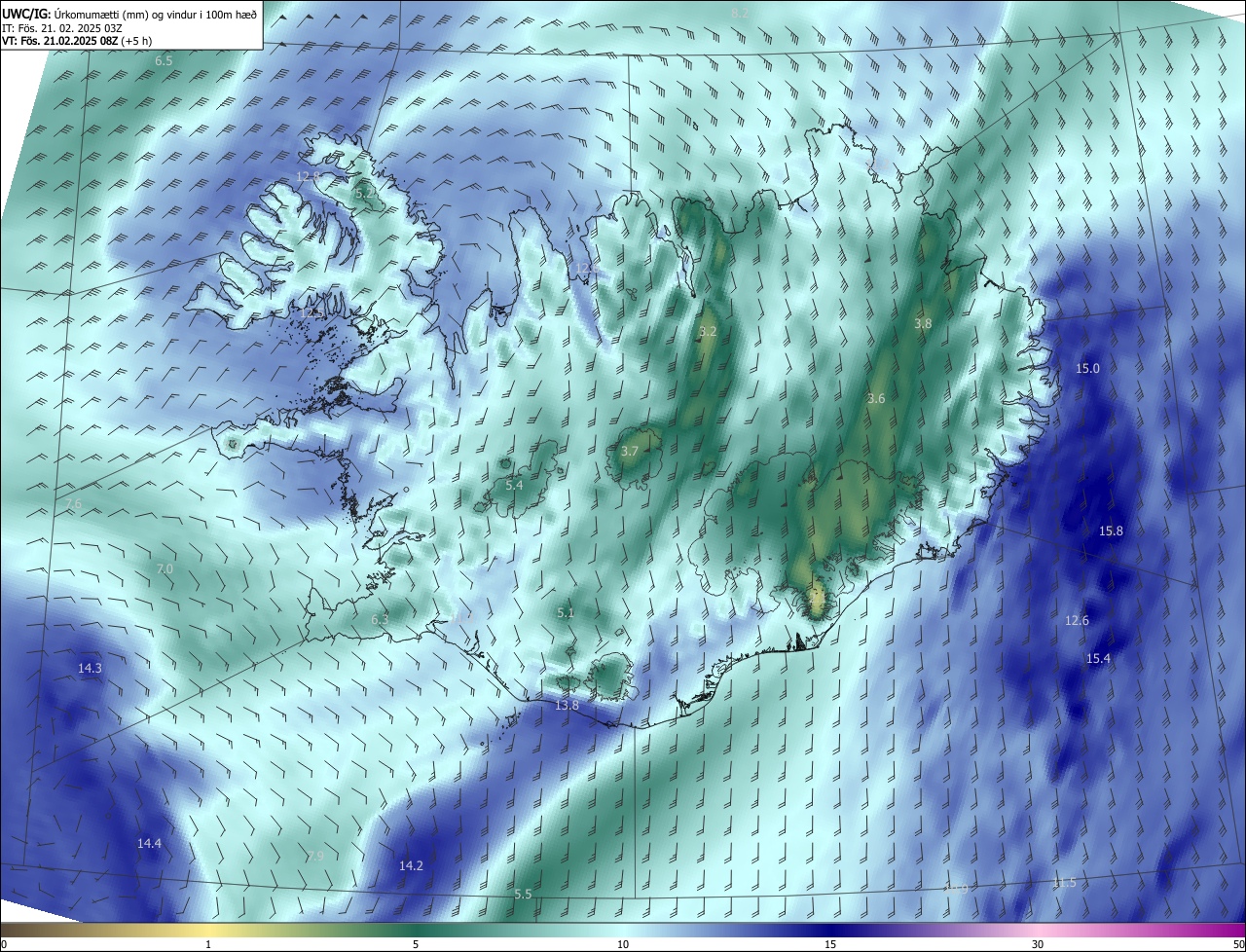This screenshot has width=1246, height=952.
Task: Click the 6.5 value label near top-left
Action: tap(164, 60)
